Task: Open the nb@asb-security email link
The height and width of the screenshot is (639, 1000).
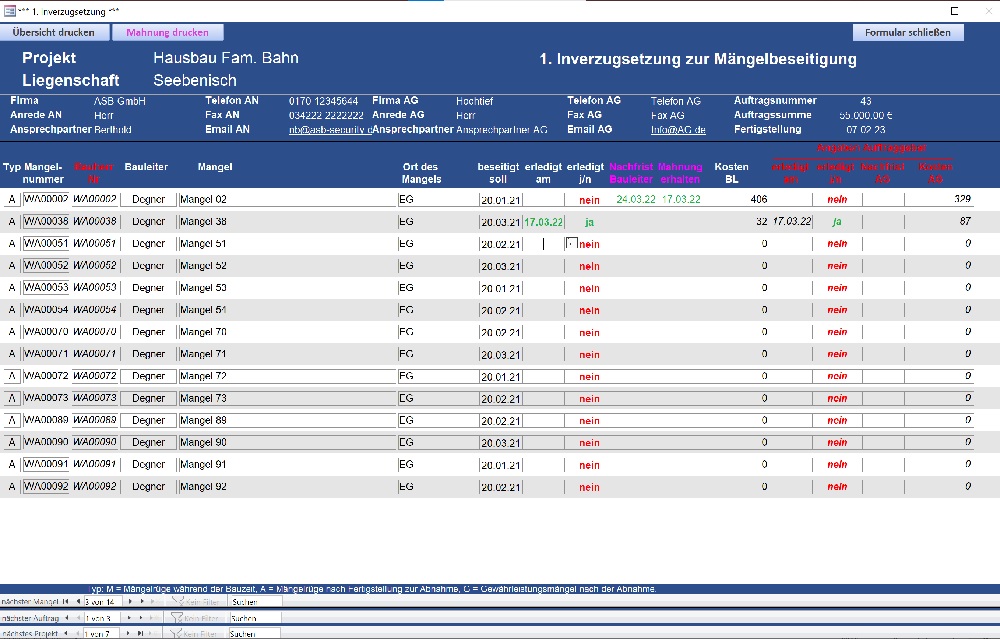Action: click(330, 130)
